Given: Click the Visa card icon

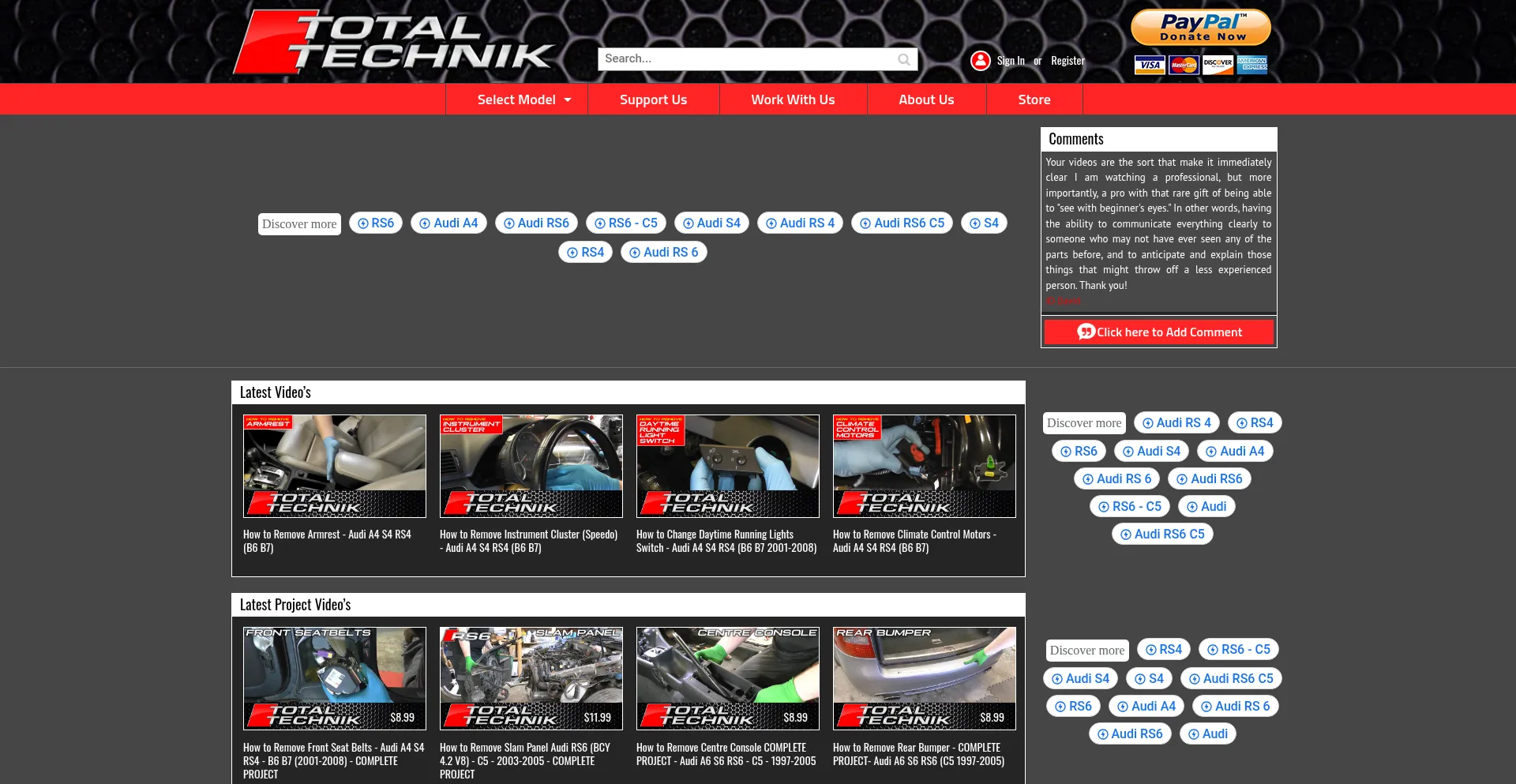Looking at the screenshot, I should [1150, 65].
